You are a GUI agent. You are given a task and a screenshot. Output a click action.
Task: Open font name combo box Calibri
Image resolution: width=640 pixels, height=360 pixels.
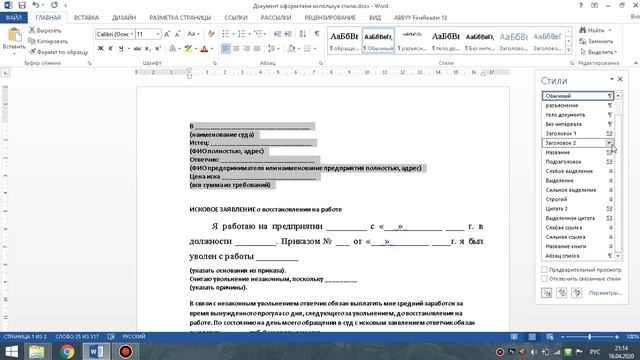tap(115, 34)
